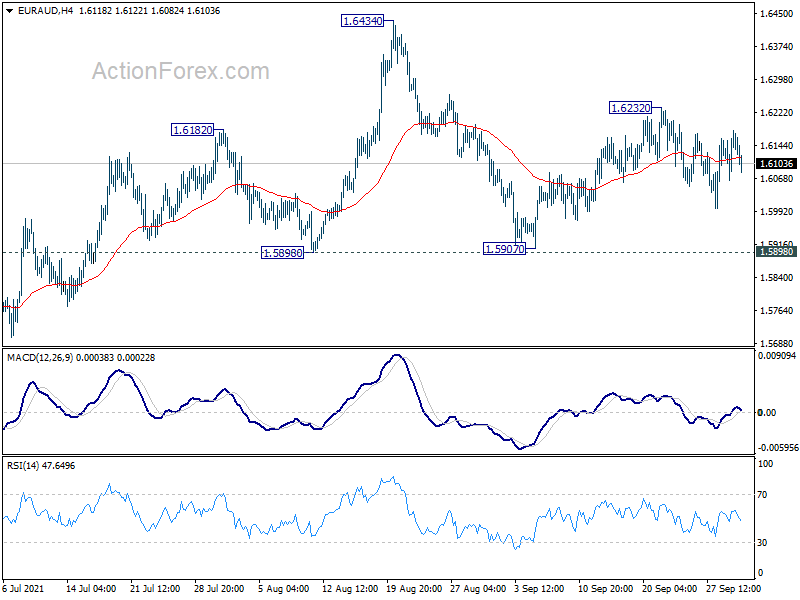This screenshot has height=600, width=800.
Task: Select the 1.58980 dashed level tag on the price axis
Action: coord(777,252)
